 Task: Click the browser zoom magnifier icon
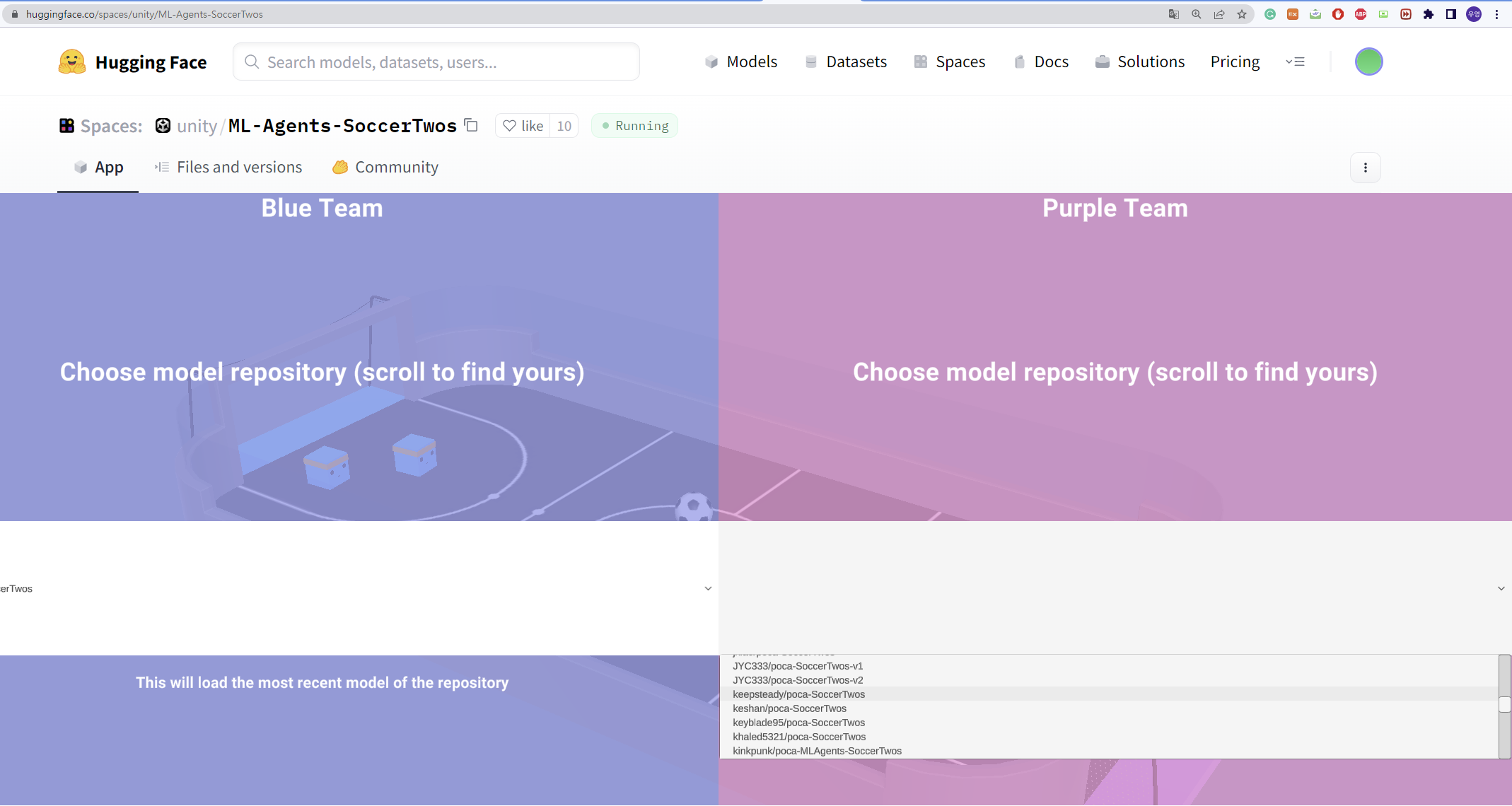pos(1197,14)
